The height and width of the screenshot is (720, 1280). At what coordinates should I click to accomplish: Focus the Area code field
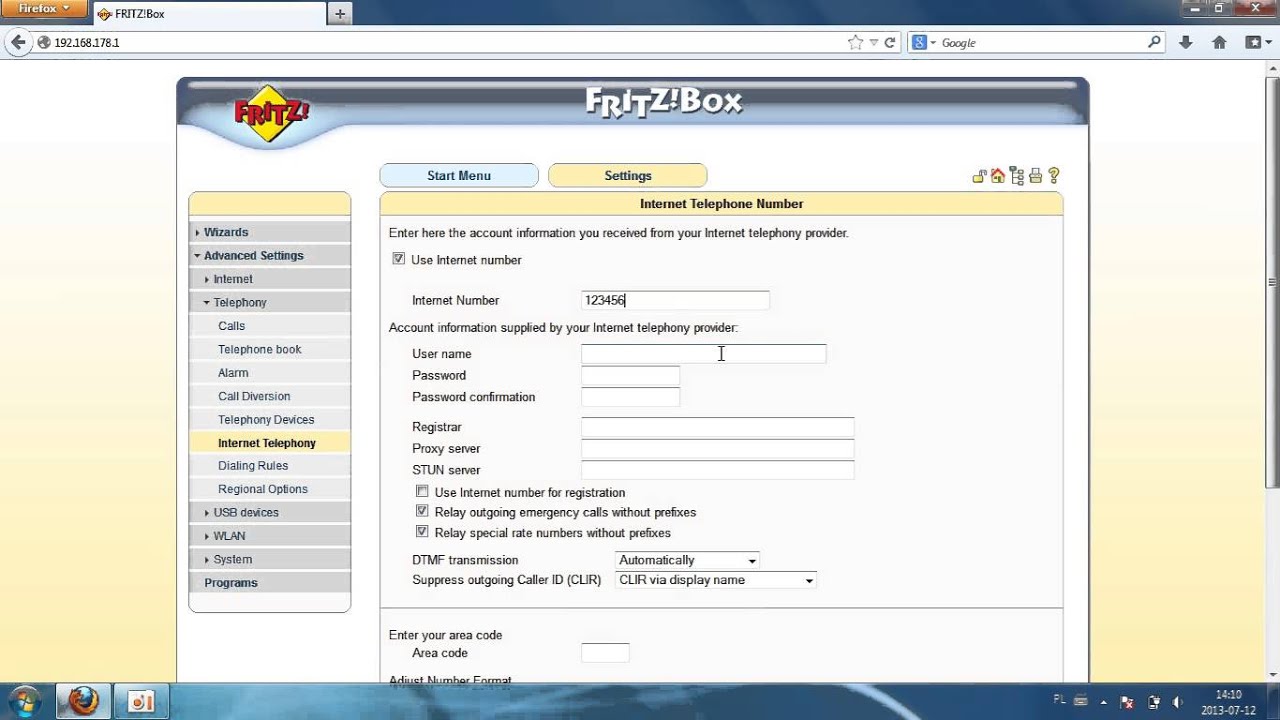pos(605,653)
